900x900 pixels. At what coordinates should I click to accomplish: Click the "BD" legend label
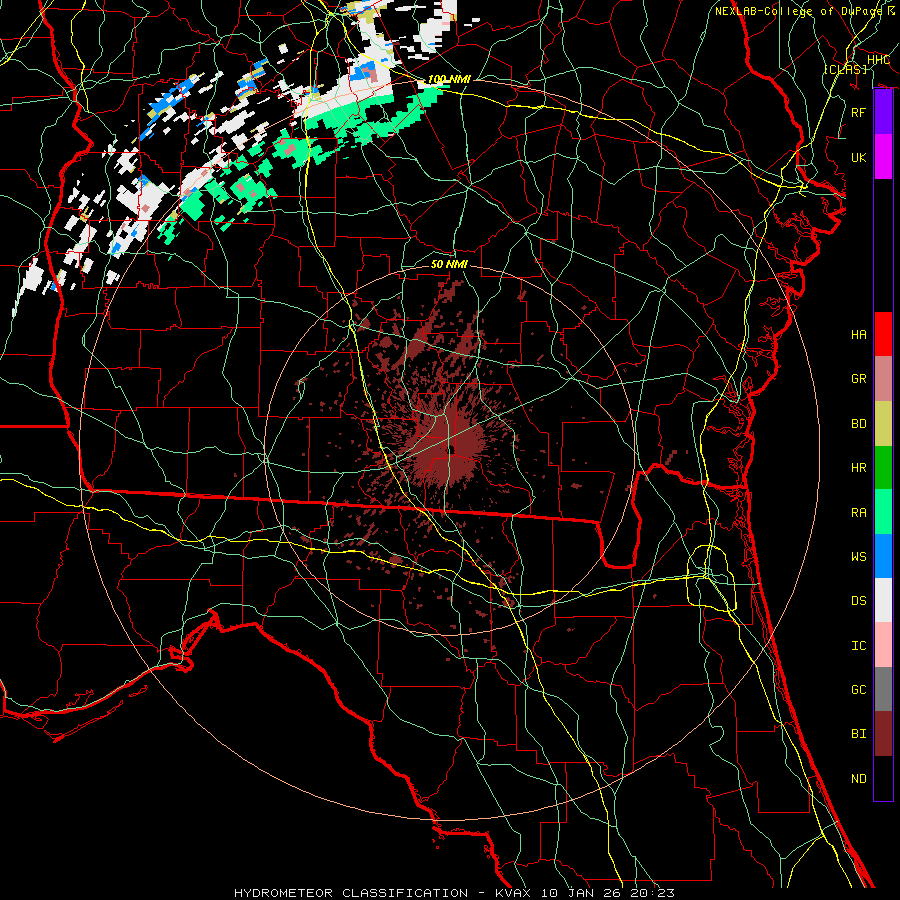click(x=859, y=424)
